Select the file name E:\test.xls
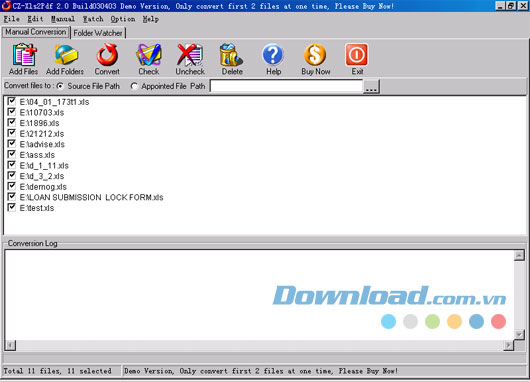530x382 pixels. 37,208
